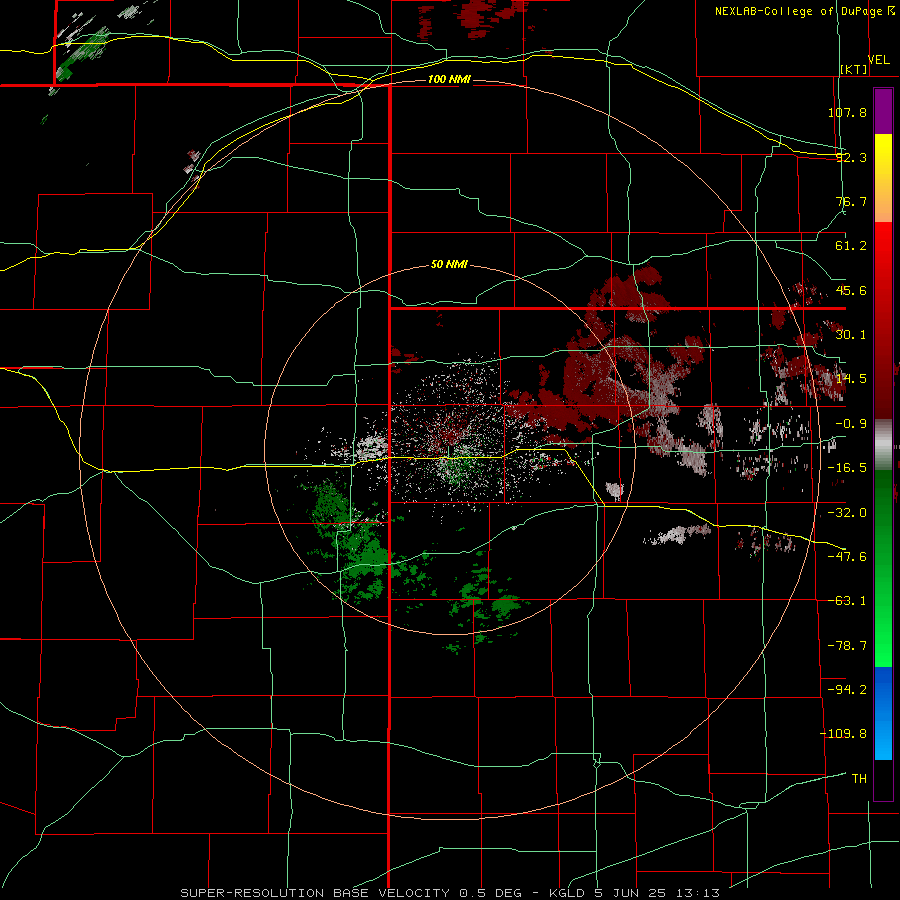Image resolution: width=900 pixels, height=900 pixels.
Task: Select the 45.6 velocity scale value
Action: [x=851, y=290]
